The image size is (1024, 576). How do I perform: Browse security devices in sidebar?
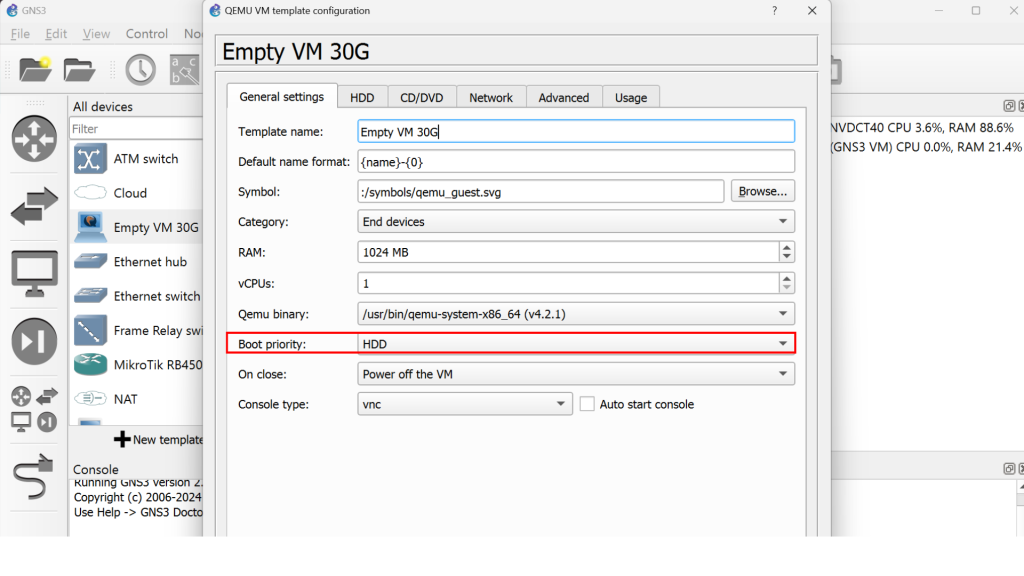click(x=34, y=342)
